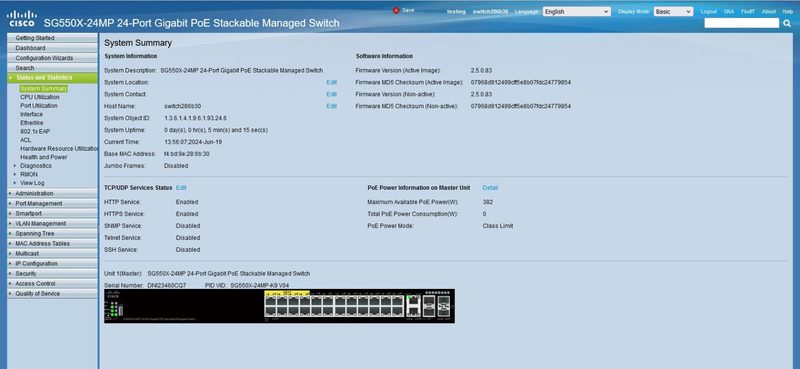Viewport: 800px width, 369px height.
Task: Click the red Save icon
Action: tap(396, 10)
